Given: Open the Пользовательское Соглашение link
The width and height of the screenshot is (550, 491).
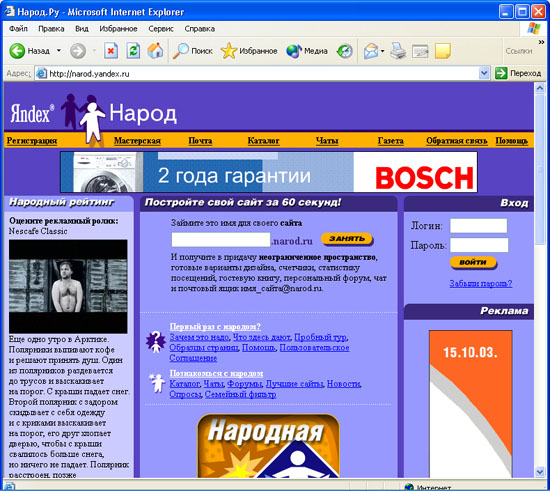Looking at the screenshot, I should pos(314,348).
